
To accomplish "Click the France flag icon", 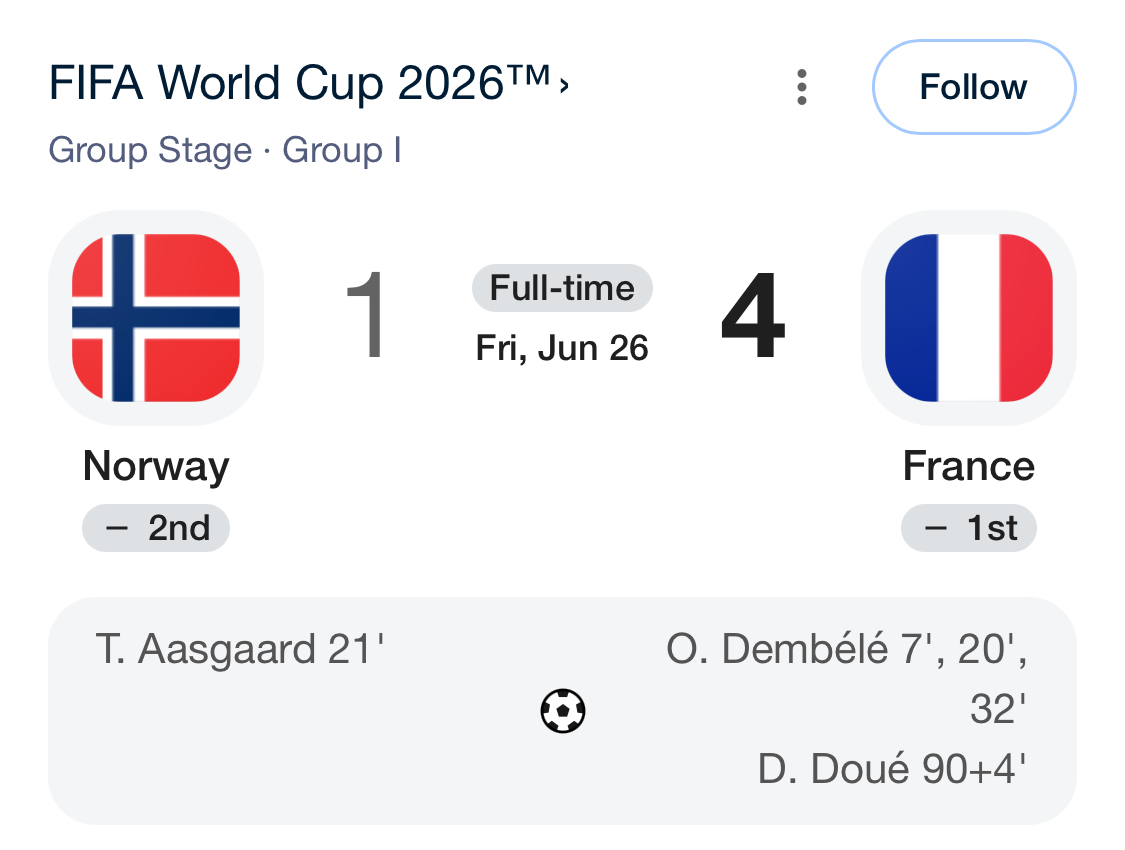I will click(x=969, y=318).
